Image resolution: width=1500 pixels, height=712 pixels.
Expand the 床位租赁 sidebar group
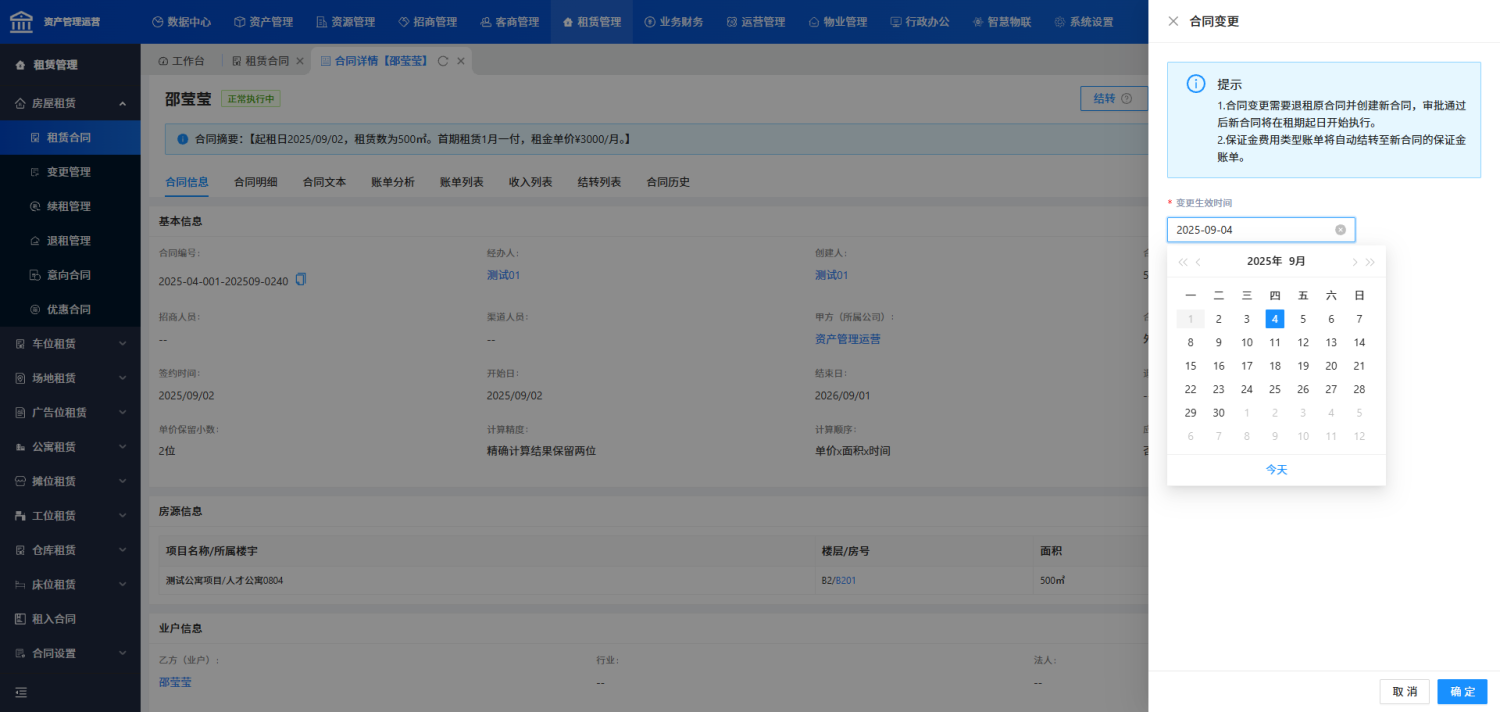70,584
